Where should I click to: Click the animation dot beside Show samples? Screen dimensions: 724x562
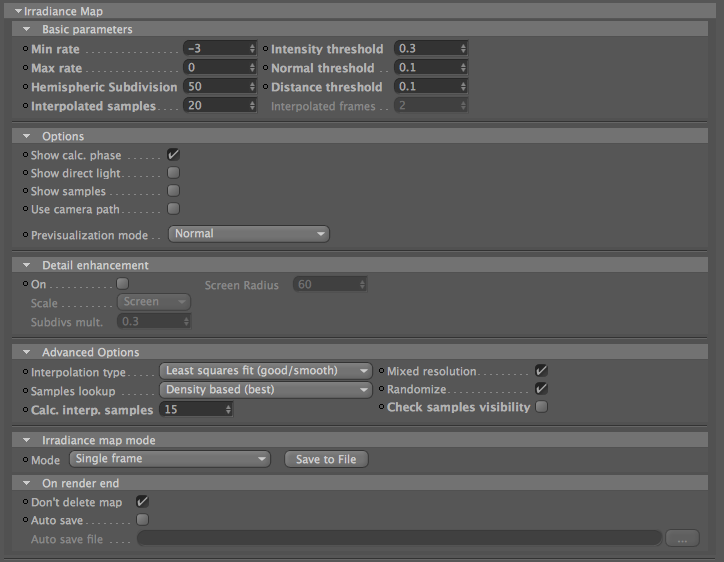click(x=25, y=190)
